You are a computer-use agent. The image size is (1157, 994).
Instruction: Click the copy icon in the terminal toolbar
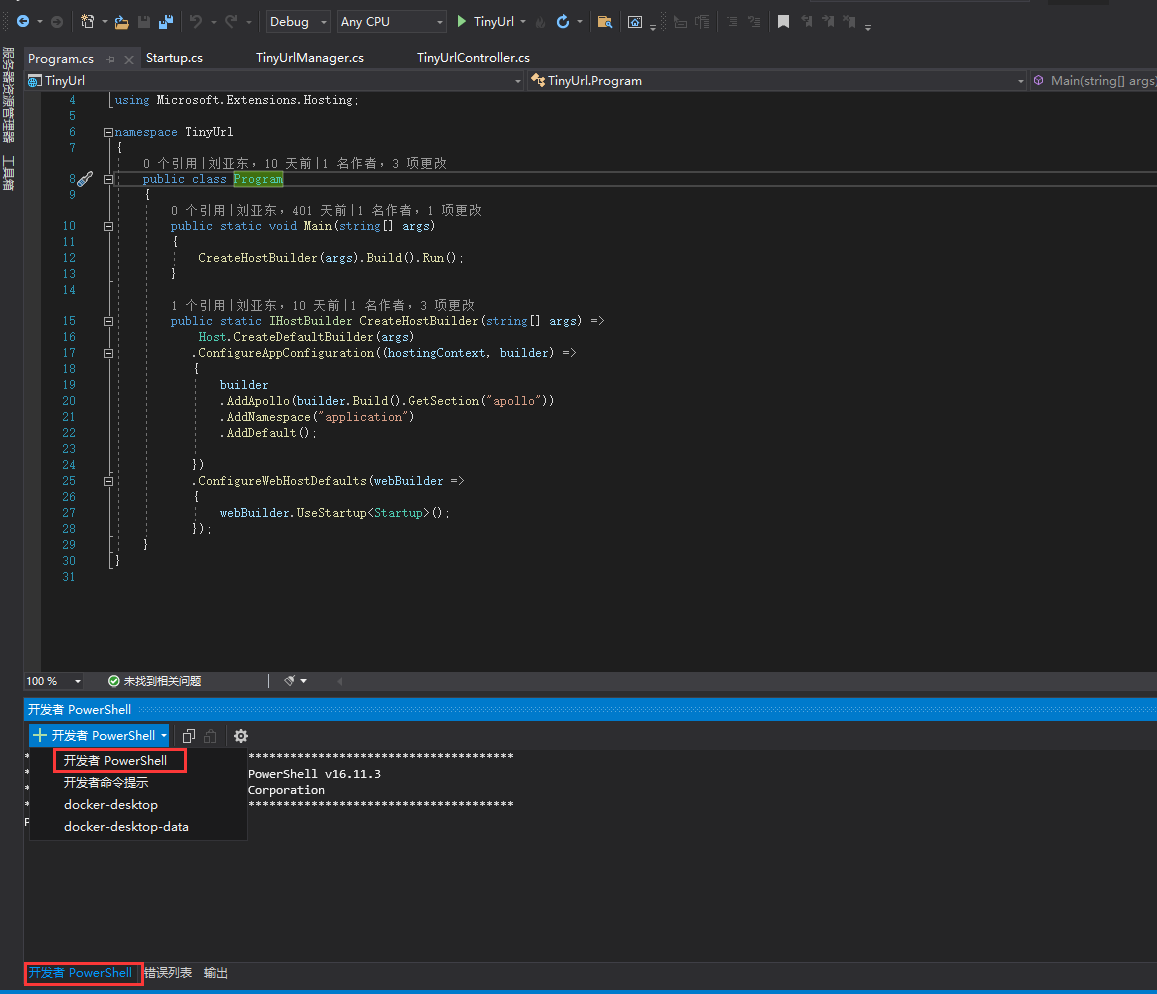pos(189,736)
